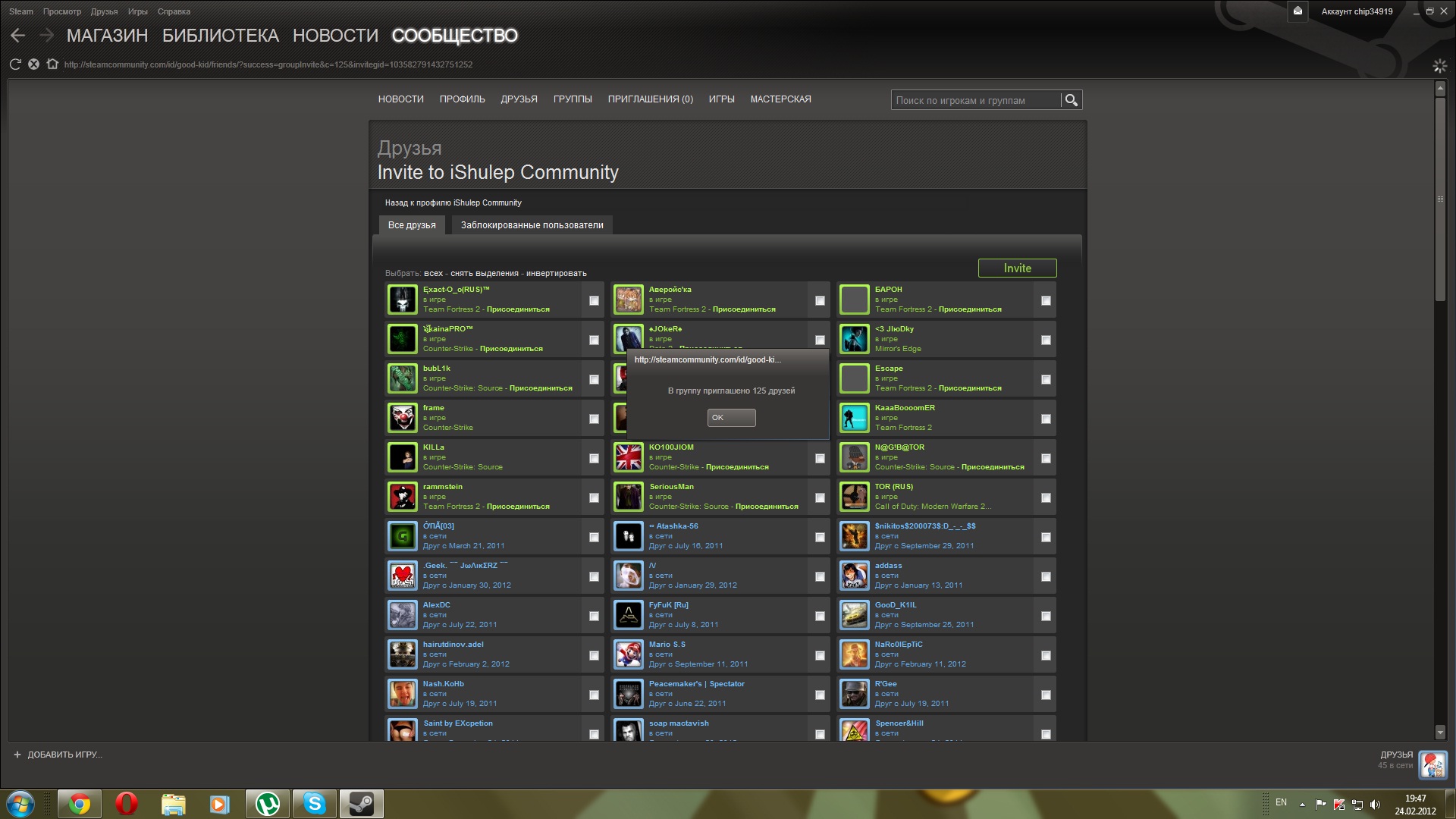Tick checkbox for Exact-O_o(RUS)

594,301
